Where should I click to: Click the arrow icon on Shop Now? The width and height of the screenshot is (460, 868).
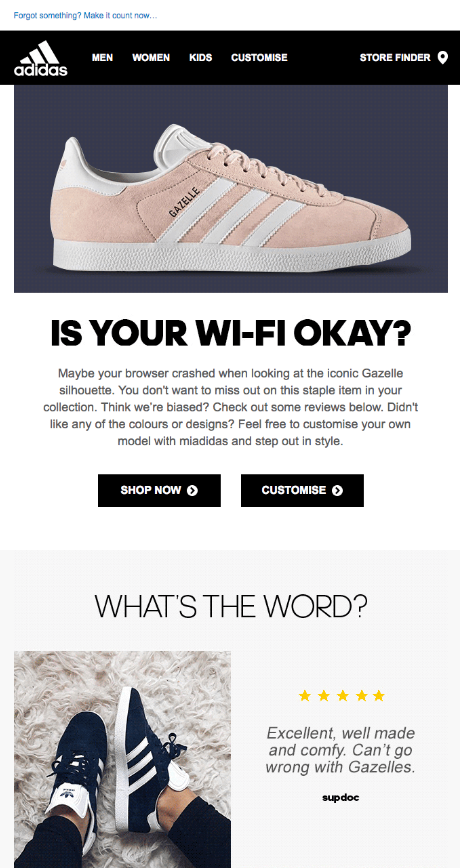(x=192, y=490)
